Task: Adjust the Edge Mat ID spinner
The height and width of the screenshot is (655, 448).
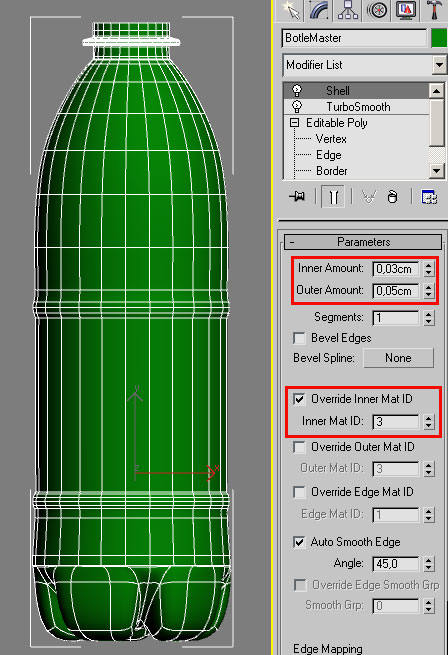Action: (429, 515)
